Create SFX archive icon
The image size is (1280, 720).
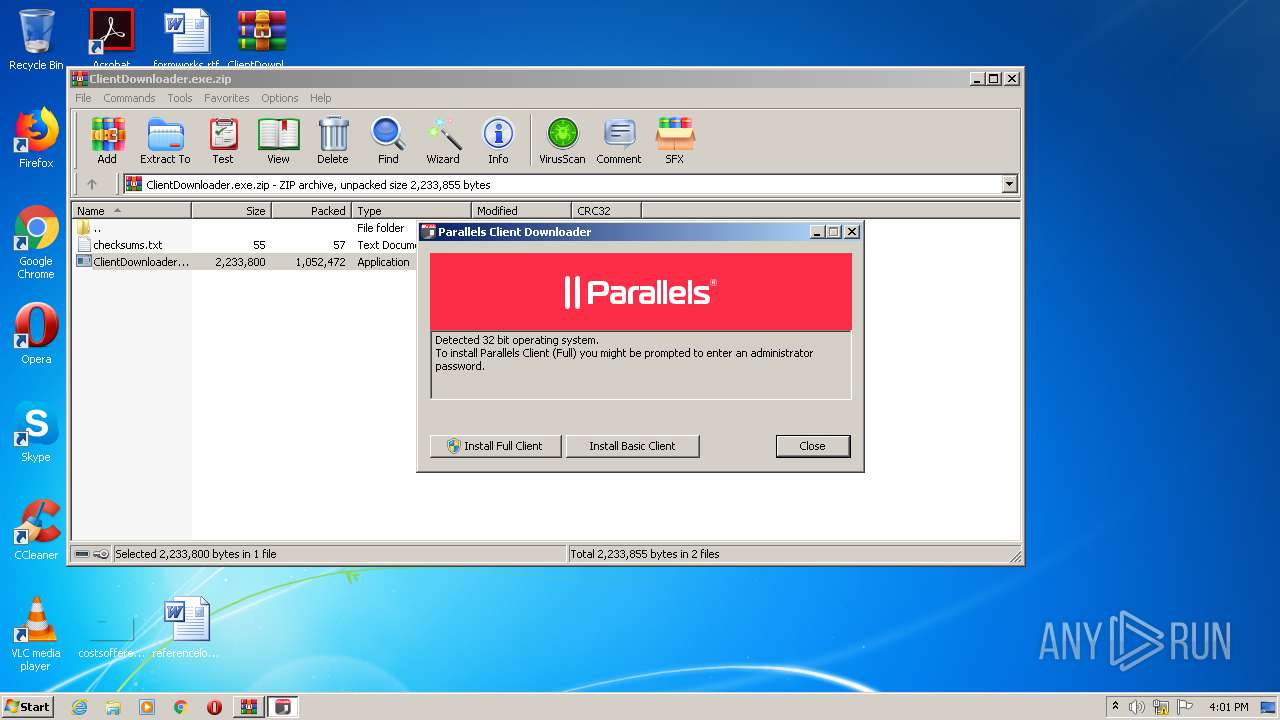(x=675, y=141)
